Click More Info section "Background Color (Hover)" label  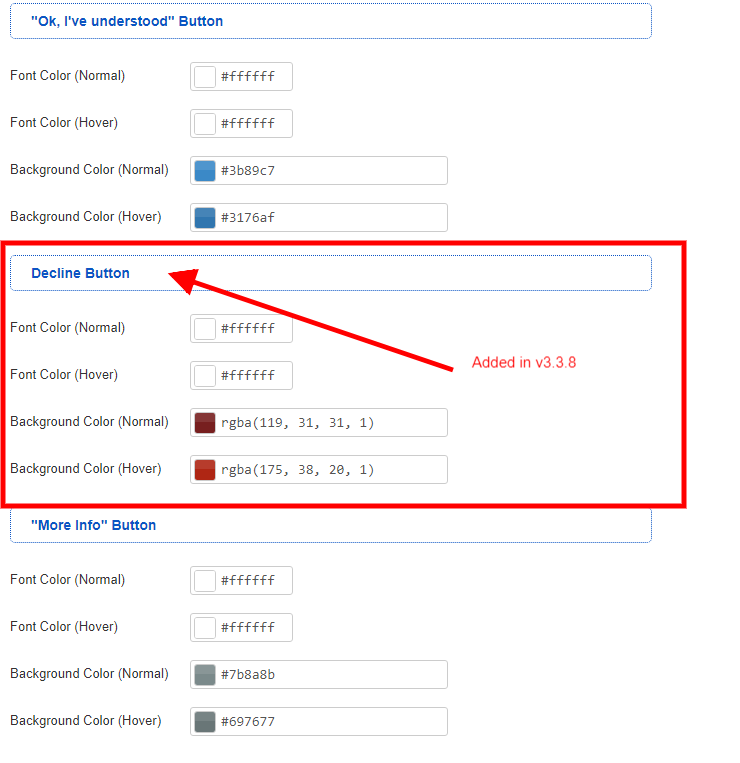tap(86, 721)
